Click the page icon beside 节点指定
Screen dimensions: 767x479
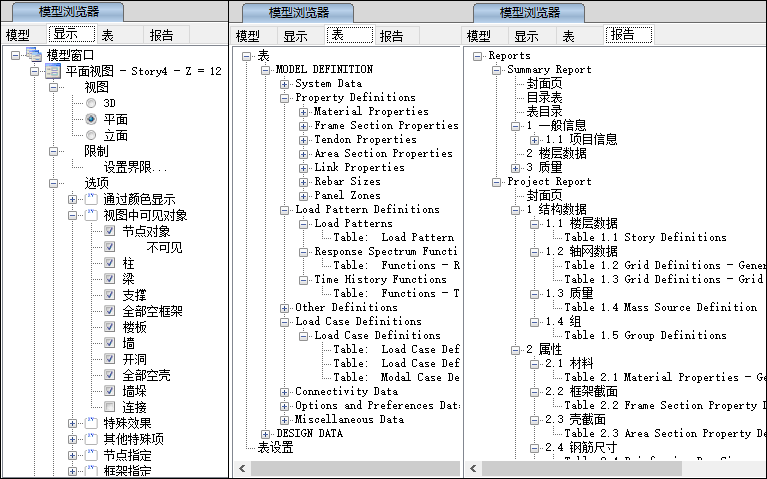[x=92, y=455]
